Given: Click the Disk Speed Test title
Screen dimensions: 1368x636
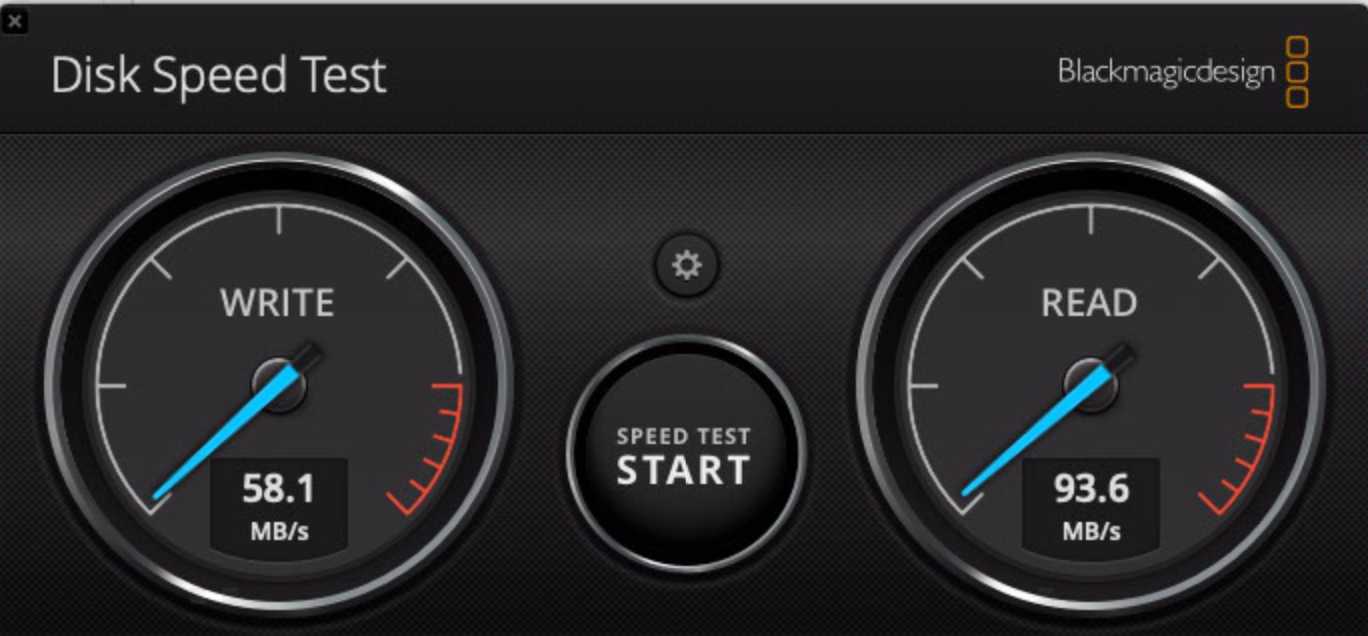Looking at the screenshot, I should (x=219, y=75).
